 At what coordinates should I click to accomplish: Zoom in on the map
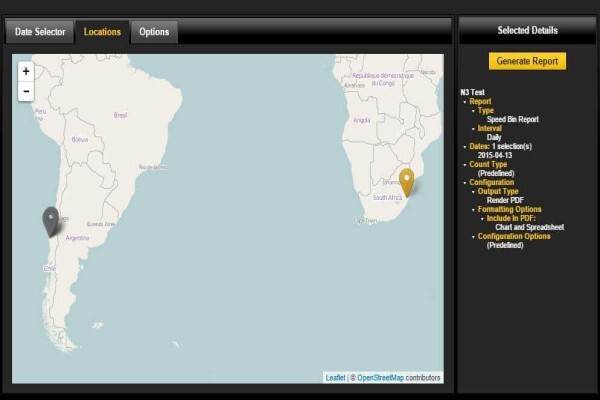click(x=26, y=71)
